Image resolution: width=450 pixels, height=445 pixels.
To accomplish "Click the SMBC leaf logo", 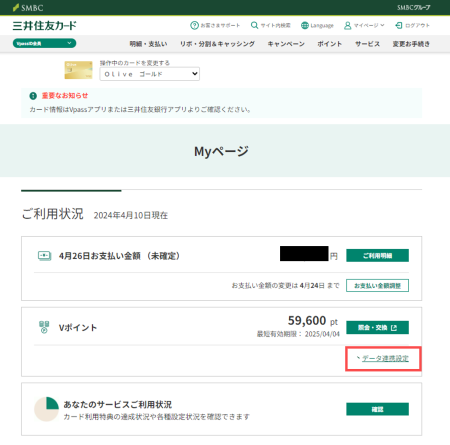I will tap(16, 7).
